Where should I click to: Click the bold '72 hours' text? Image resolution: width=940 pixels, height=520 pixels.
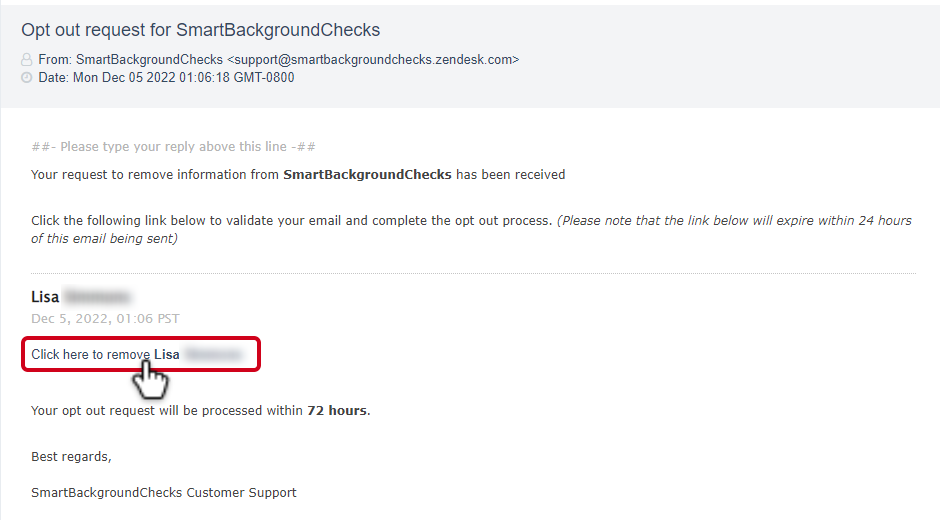coord(339,410)
